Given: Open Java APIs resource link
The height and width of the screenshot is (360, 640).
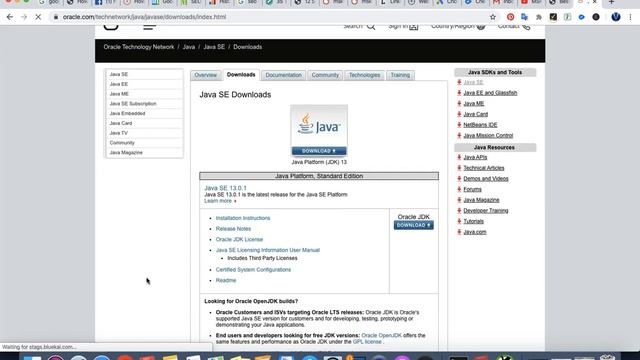Looking at the screenshot, I should click(475, 157).
